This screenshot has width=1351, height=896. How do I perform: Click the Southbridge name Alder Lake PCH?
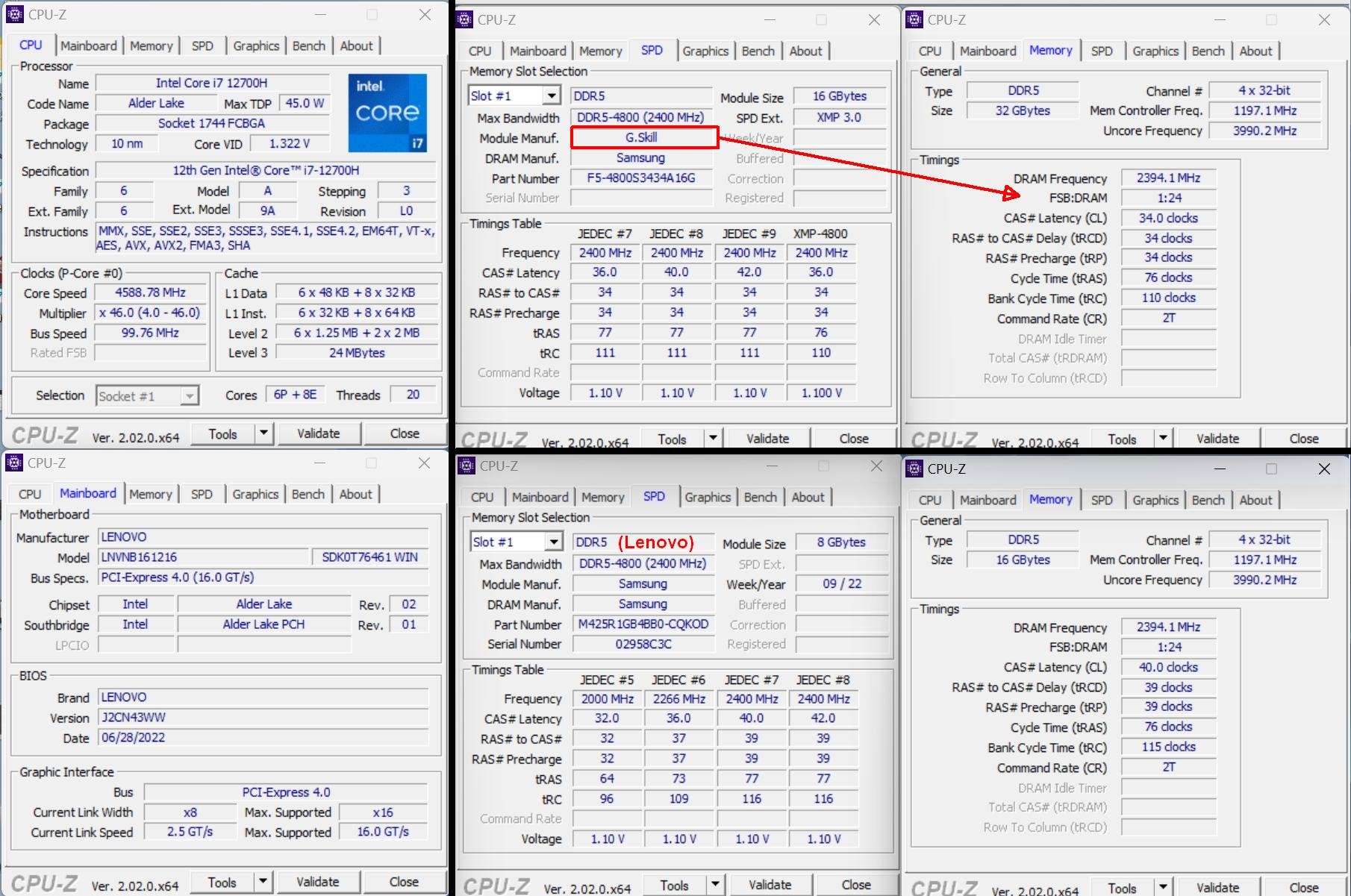pos(264,624)
